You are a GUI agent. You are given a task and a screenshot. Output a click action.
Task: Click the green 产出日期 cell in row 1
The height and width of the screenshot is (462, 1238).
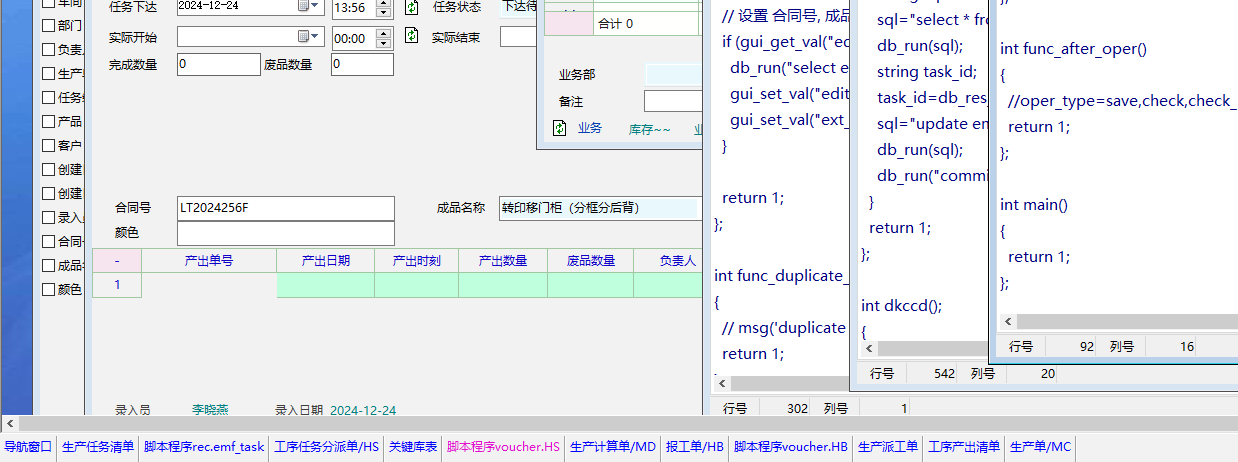pos(325,286)
